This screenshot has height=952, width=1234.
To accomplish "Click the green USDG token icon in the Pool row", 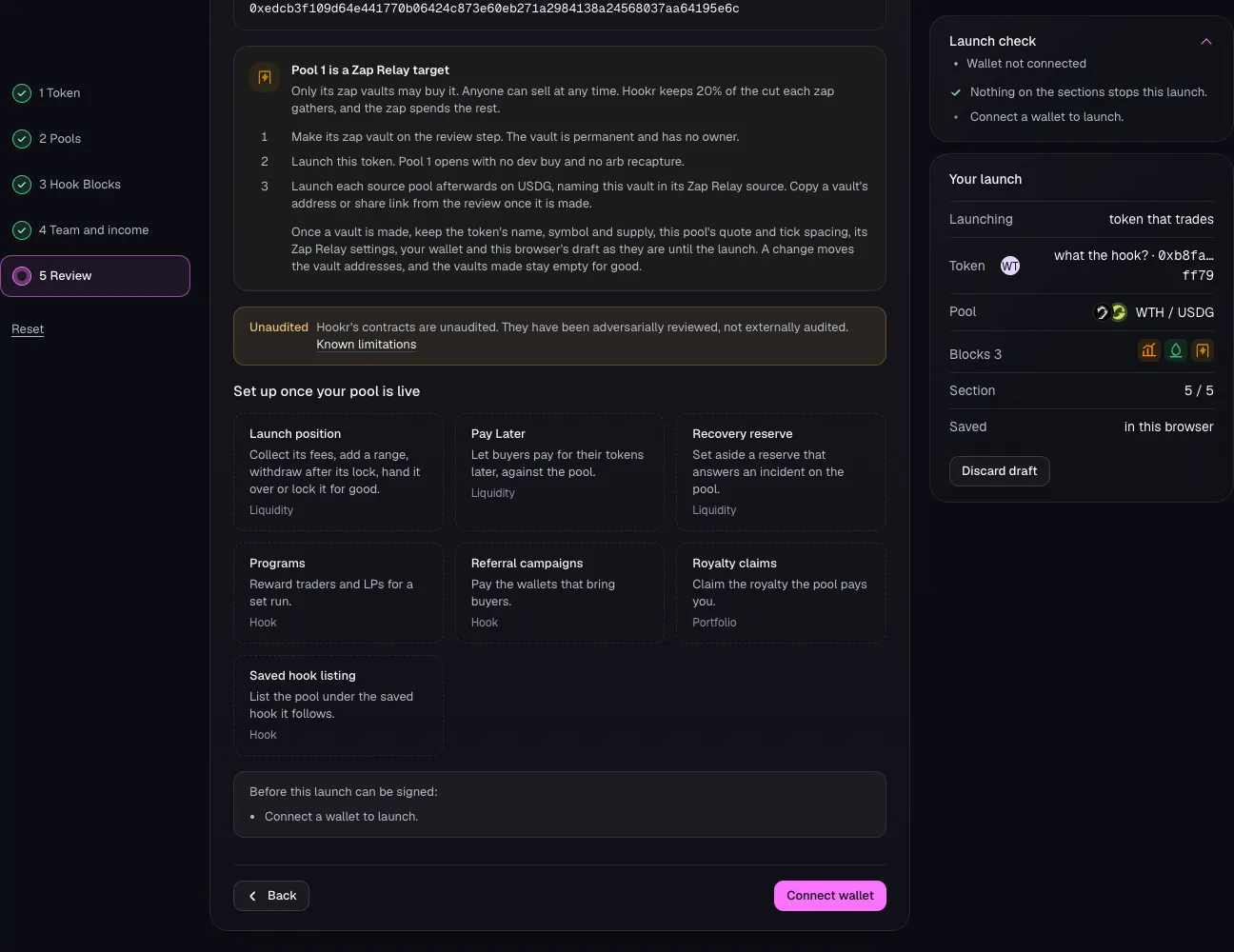I will tap(1119, 312).
